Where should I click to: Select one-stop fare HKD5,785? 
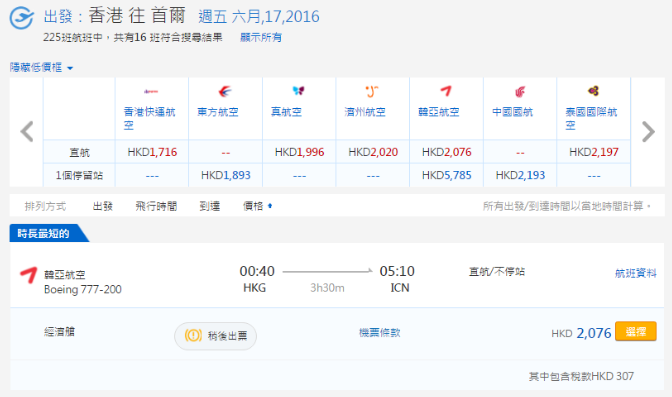point(447,175)
